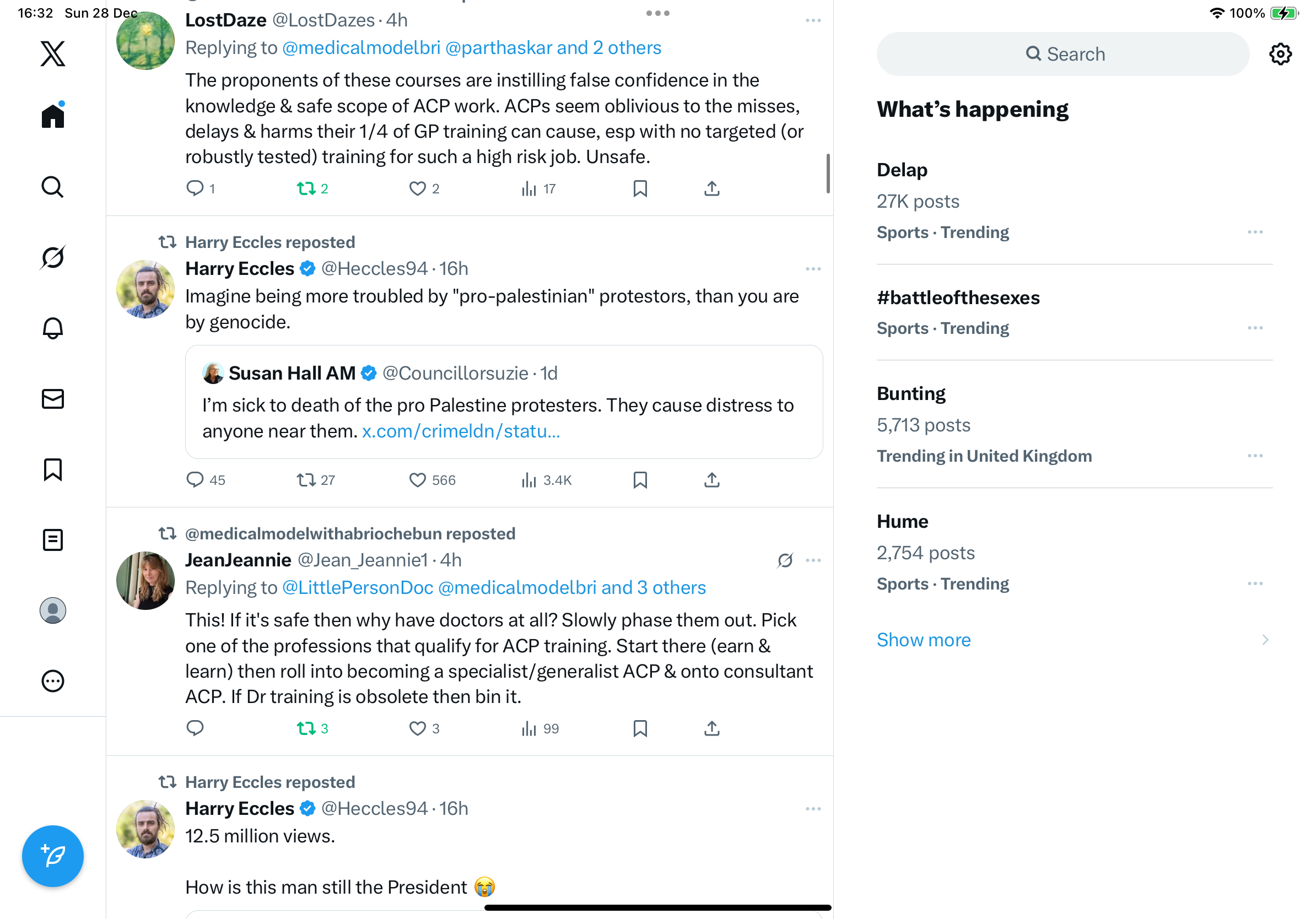Open the #battleofthesexes trending topic
This screenshot has height=919, width=1316.
[x=958, y=298]
